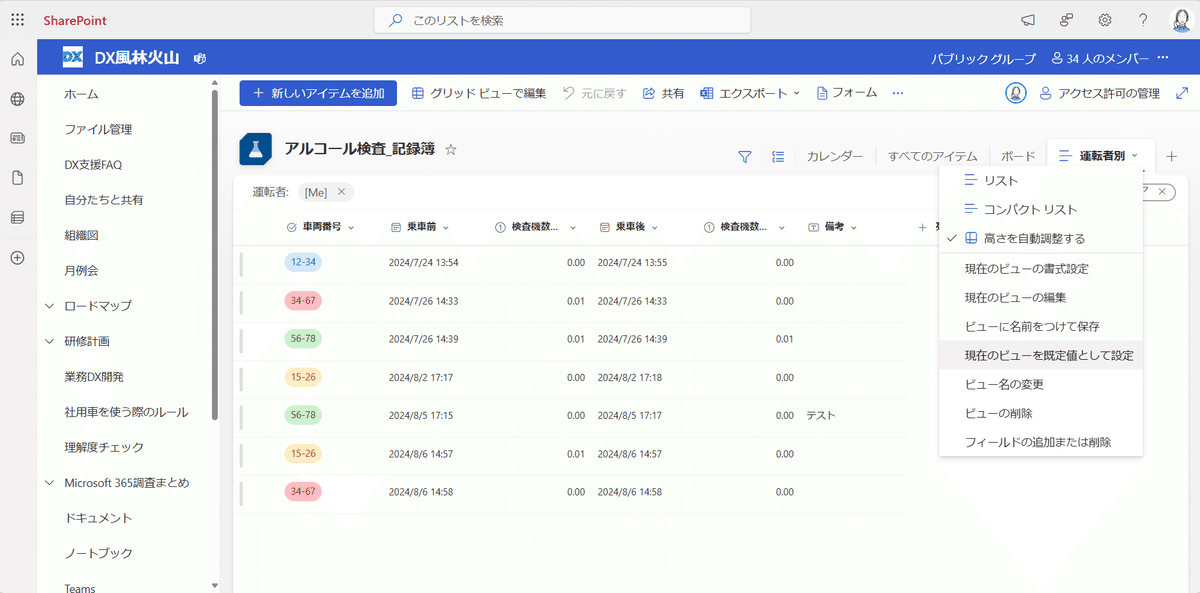Open My sites globe icon

click(17, 99)
